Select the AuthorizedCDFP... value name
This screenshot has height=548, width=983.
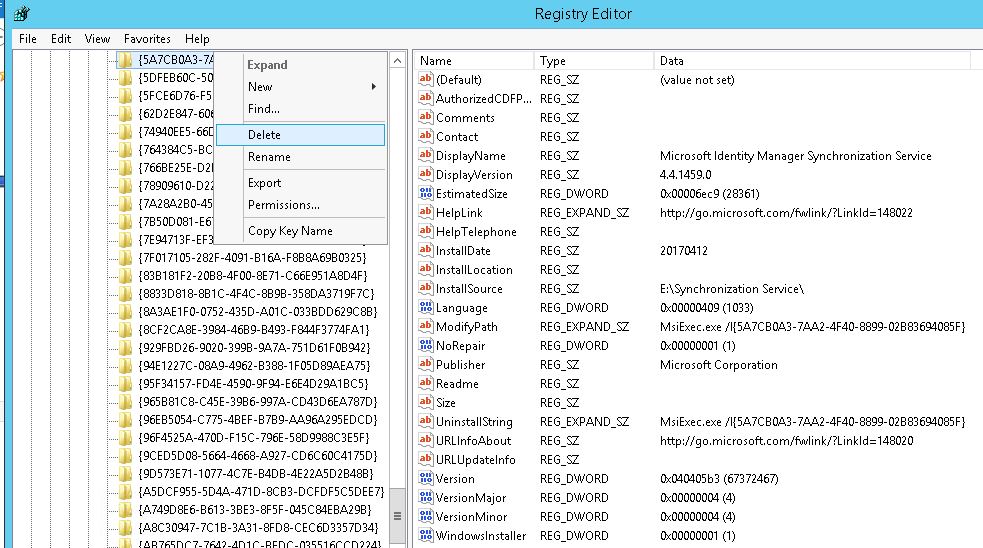coord(483,99)
